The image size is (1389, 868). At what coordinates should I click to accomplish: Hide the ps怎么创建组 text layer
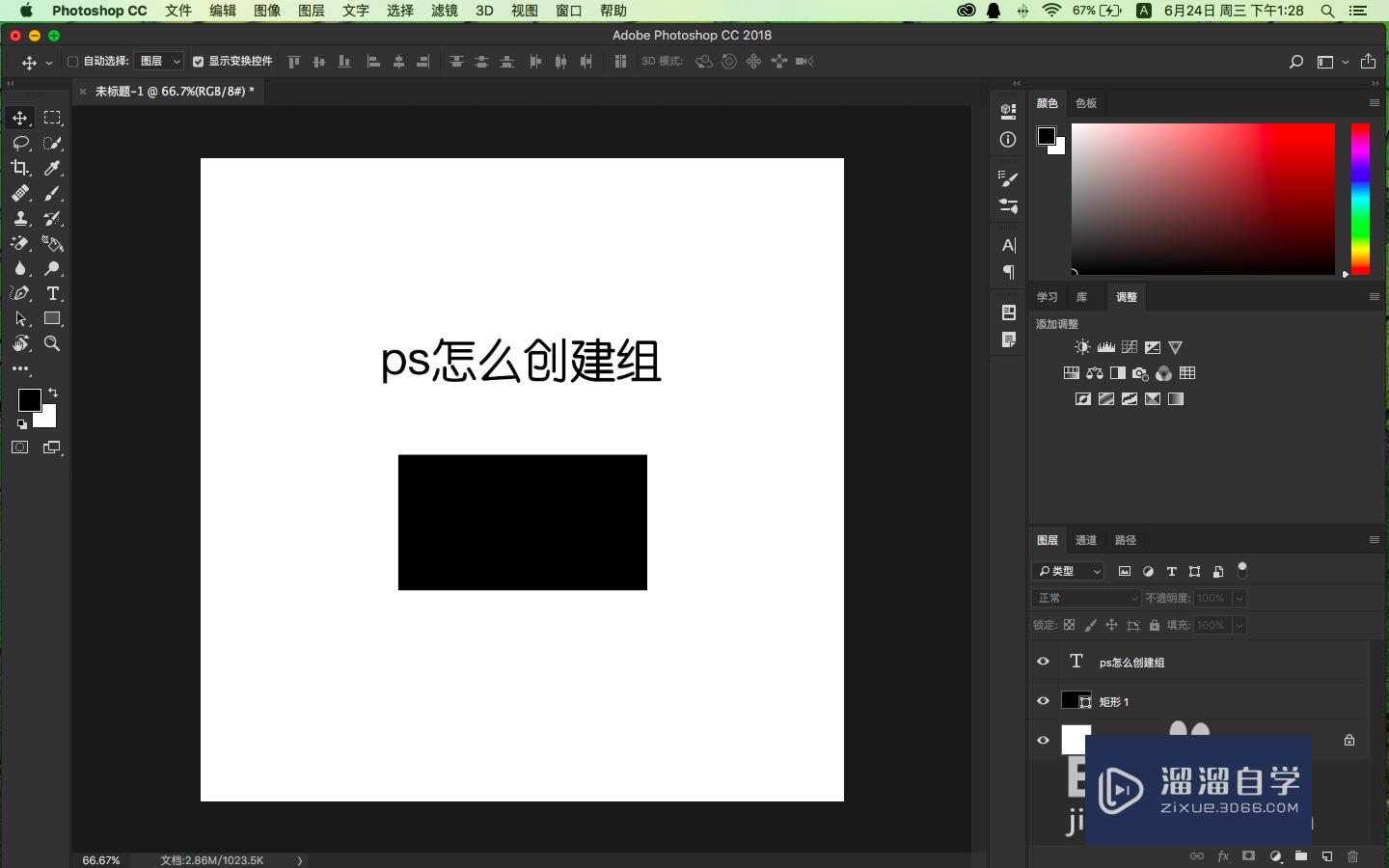1043,662
